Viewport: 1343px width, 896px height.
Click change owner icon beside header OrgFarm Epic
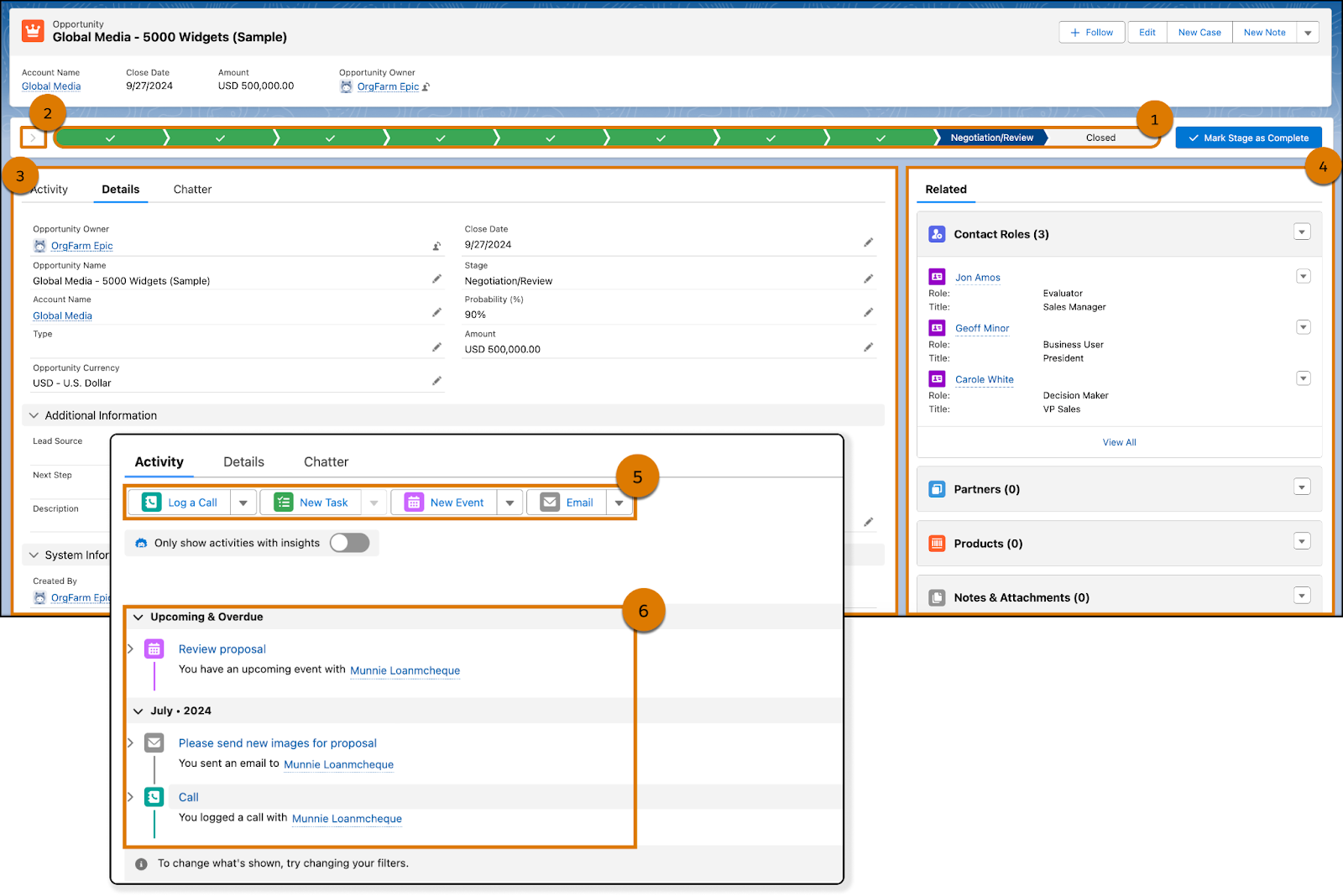pos(426,87)
